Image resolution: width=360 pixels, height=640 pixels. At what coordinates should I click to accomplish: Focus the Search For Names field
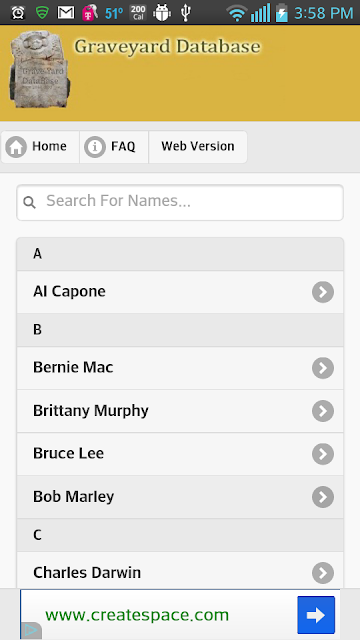tap(180, 202)
